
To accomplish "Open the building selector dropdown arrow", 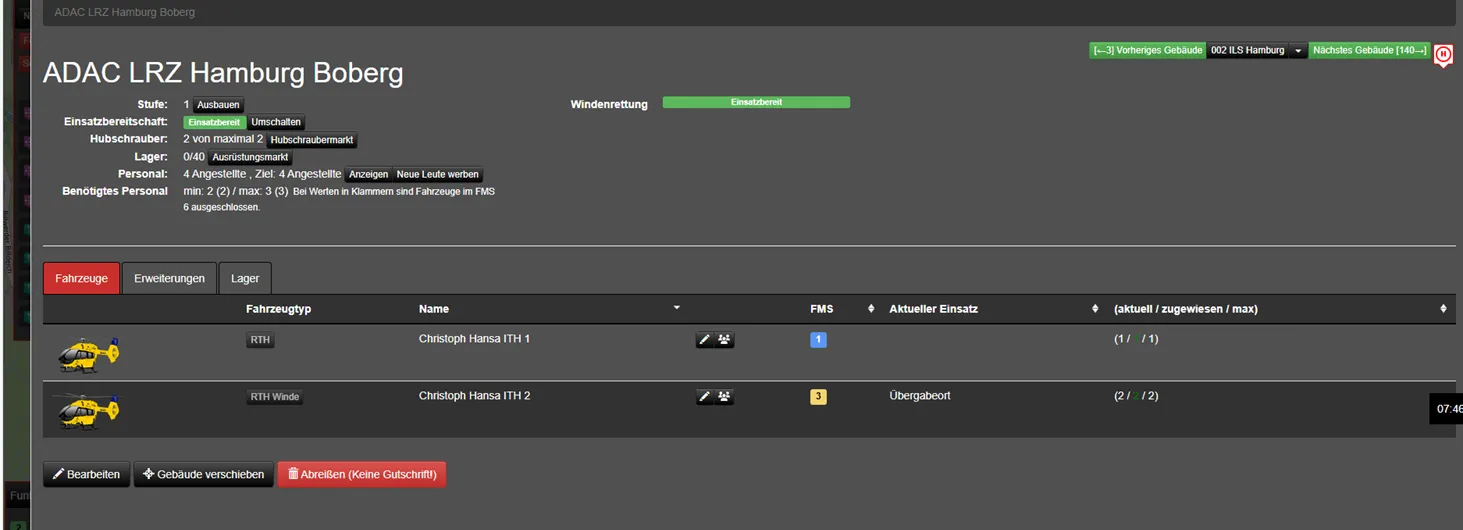I will pos(1297,50).
